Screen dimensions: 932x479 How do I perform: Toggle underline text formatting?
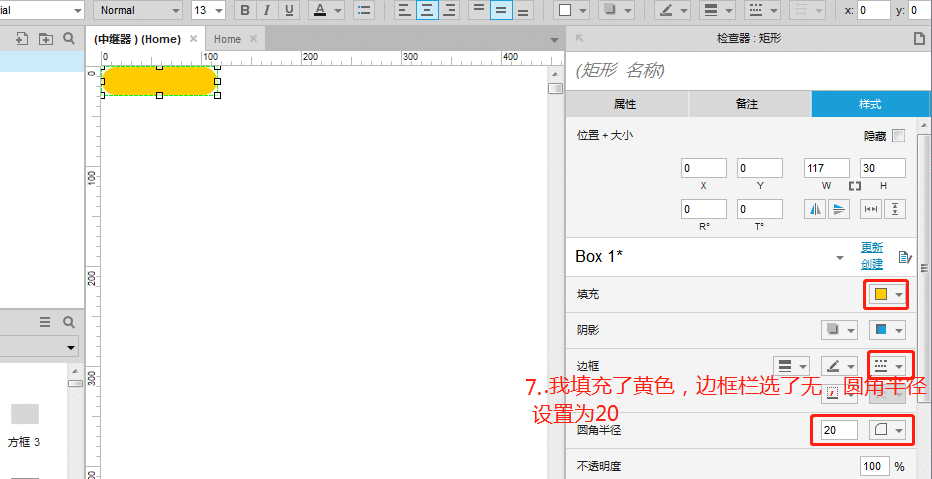coord(289,10)
